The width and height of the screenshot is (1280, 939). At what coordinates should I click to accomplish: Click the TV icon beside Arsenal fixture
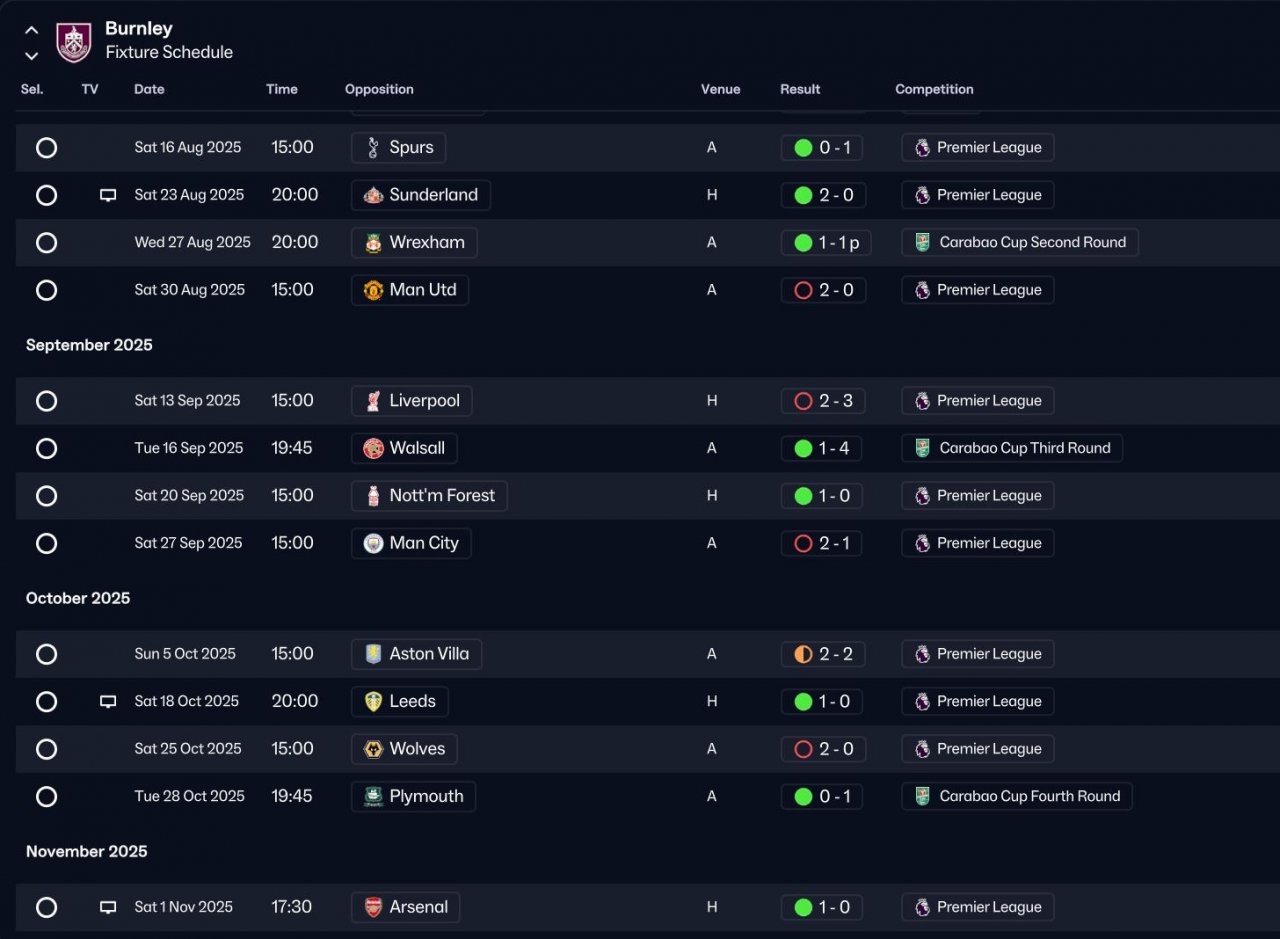pyautogui.click(x=108, y=908)
